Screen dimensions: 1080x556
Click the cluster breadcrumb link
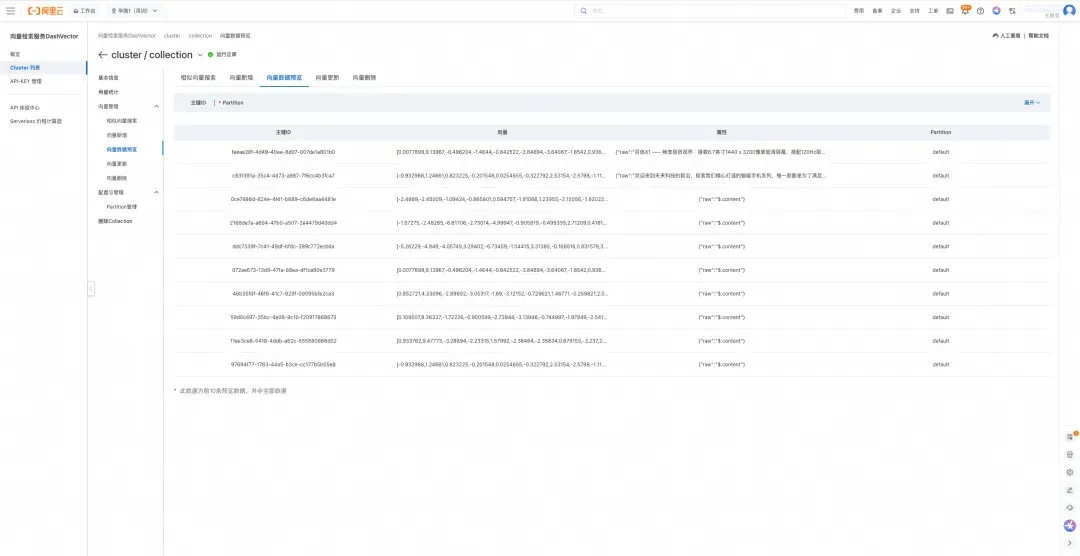click(x=172, y=35)
